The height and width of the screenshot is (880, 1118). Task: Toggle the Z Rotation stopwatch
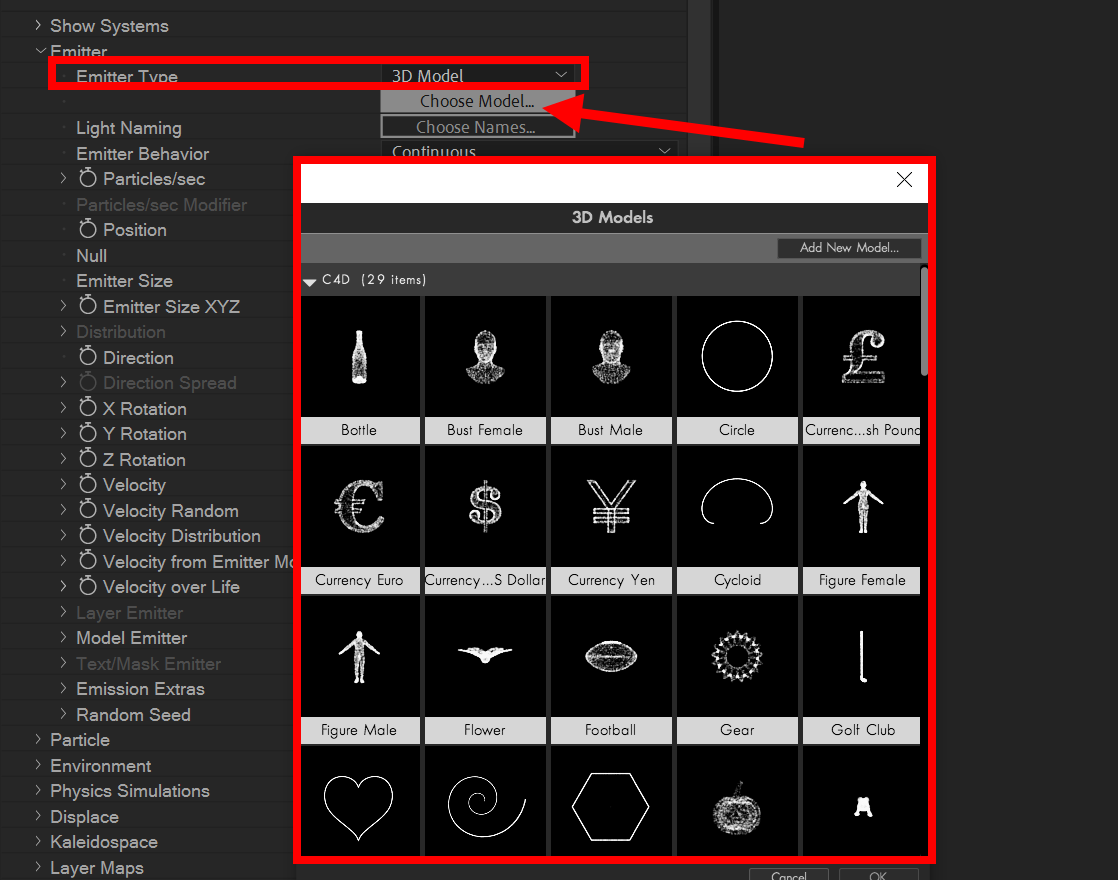coord(88,458)
